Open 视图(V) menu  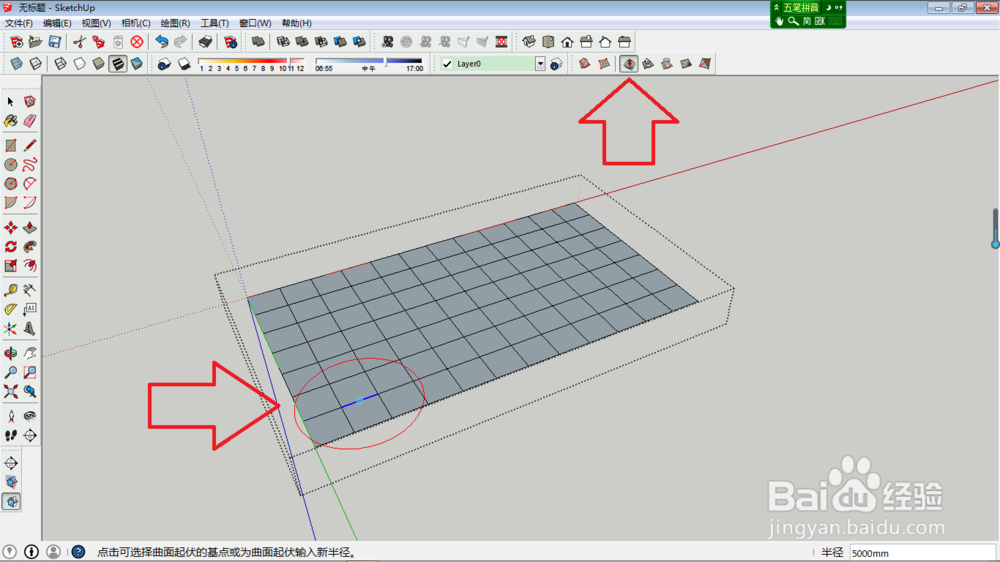(96, 23)
